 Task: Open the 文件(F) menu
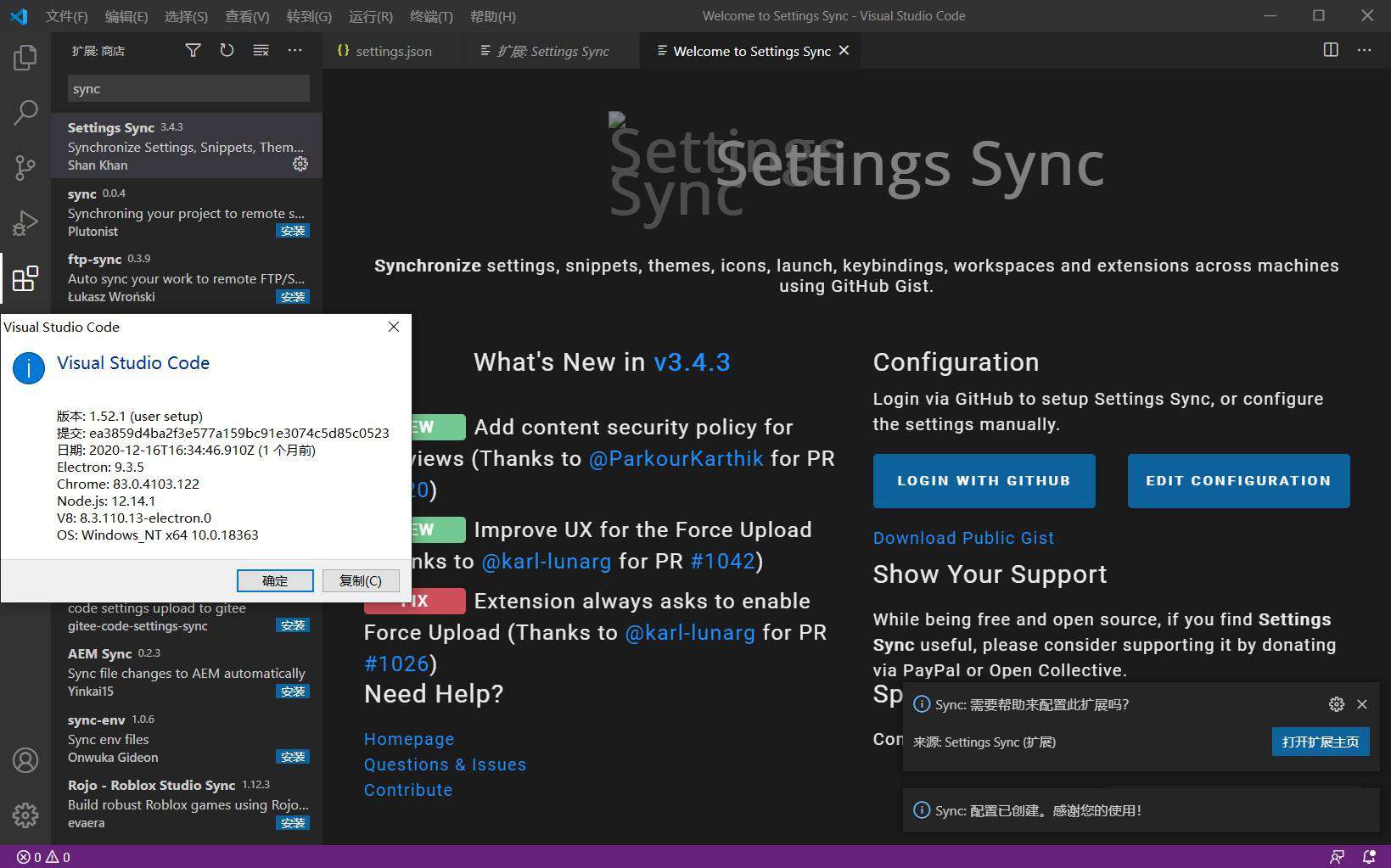66,16
